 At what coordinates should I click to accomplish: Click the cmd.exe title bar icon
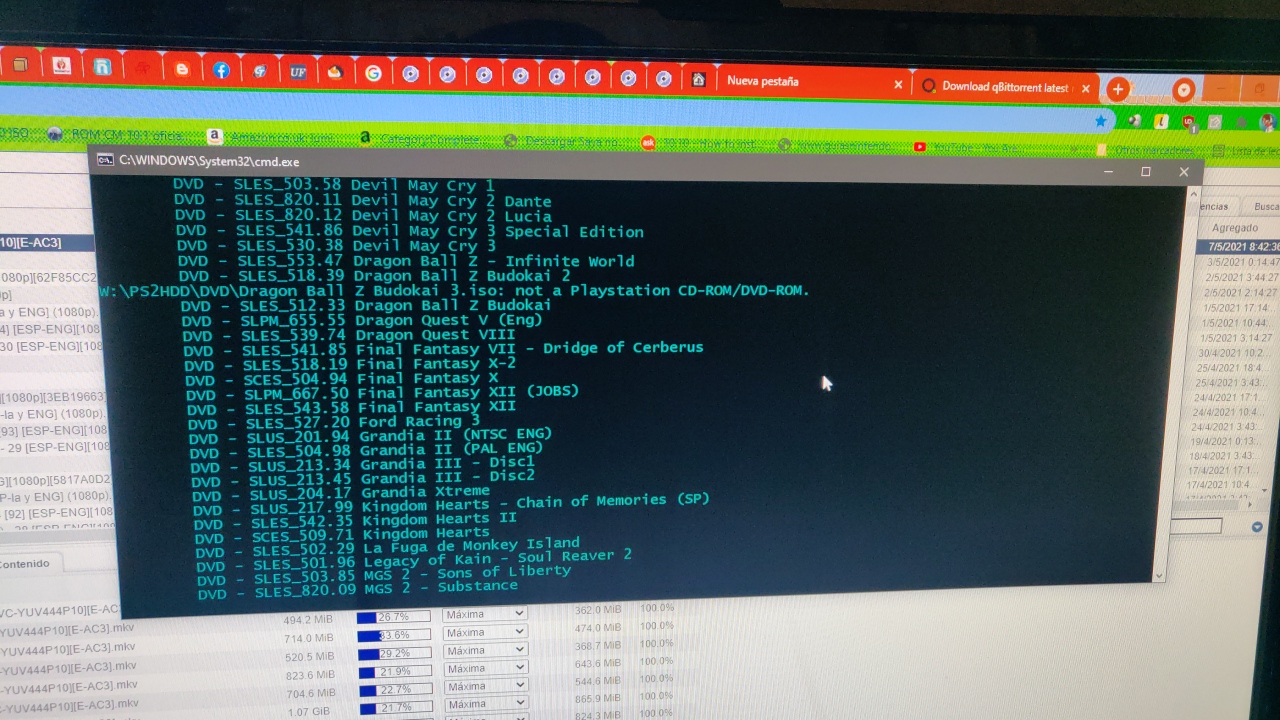[104, 160]
